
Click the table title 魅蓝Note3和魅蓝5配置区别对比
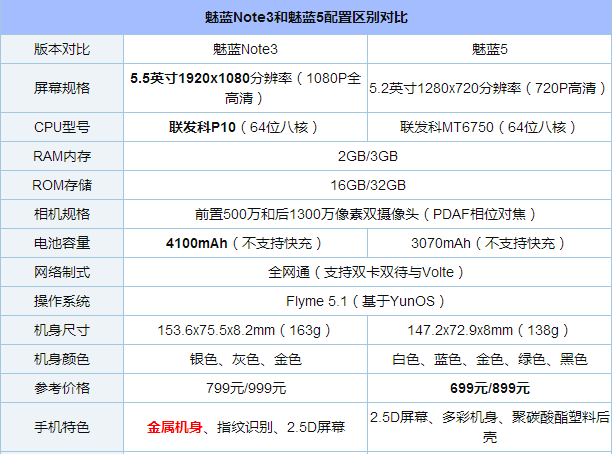click(x=306, y=17)
